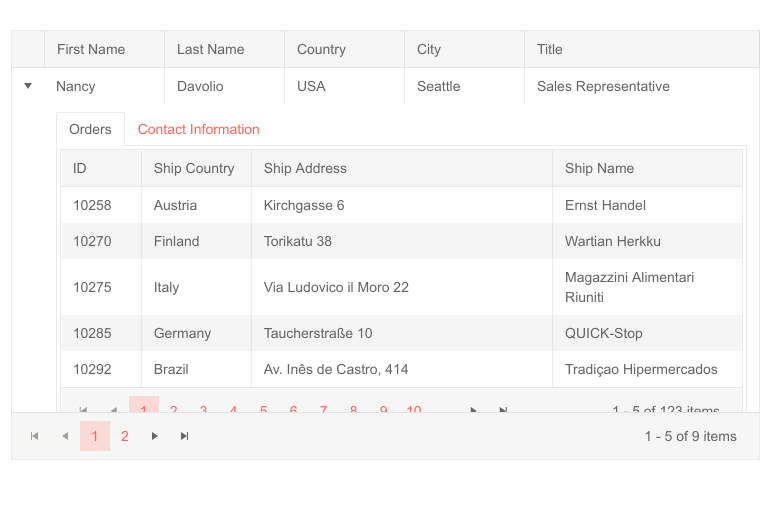This screenshot has height=520, width=770.
Task: Sort orders by ID column header
Action: [x=101, y=168]
